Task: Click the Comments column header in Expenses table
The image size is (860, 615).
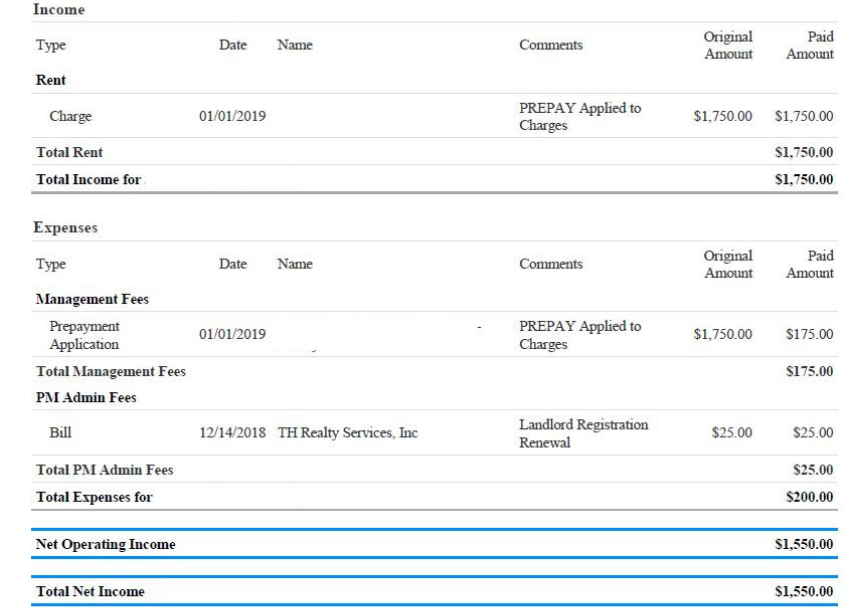Action: [550, 265]
